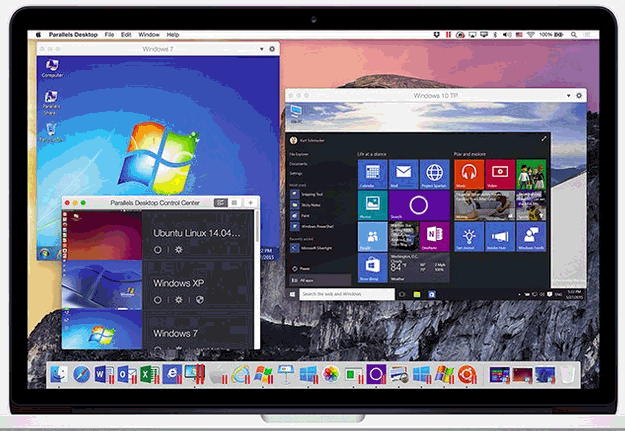Open the Apple menu

coord(38,35)
